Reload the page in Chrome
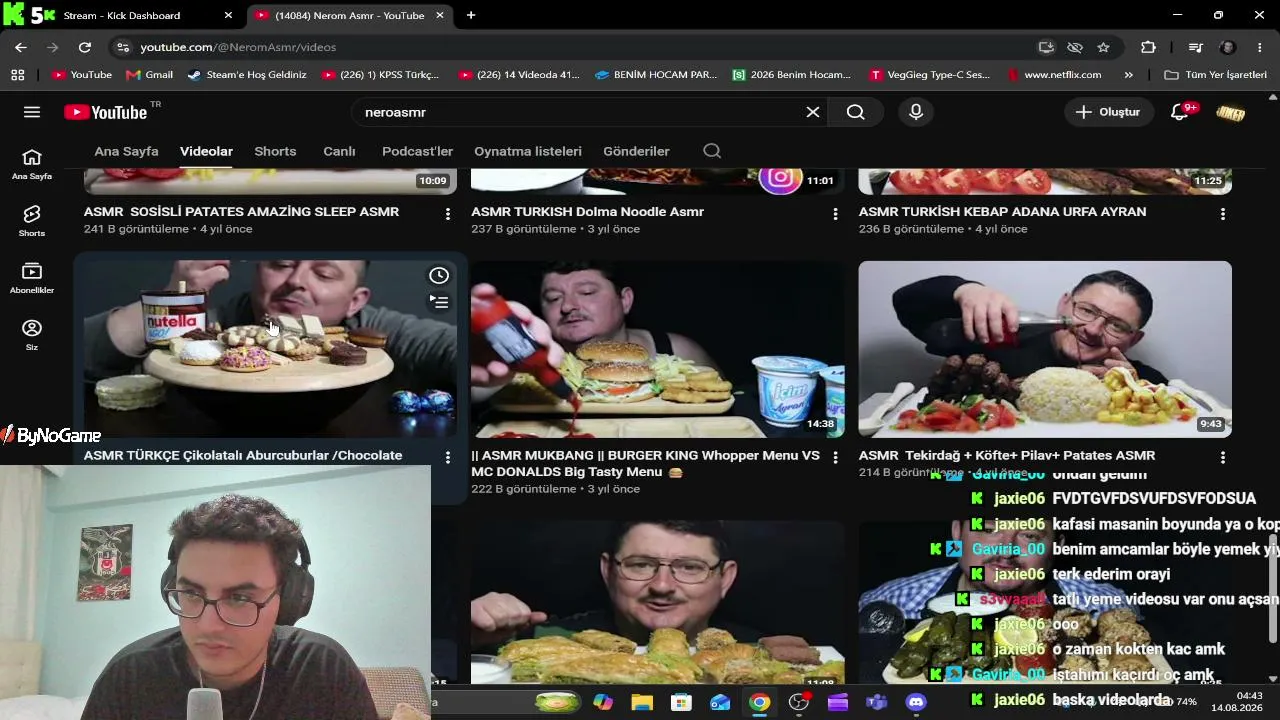The height and width of the screenshot is (720, 1280). pos(85,47)
